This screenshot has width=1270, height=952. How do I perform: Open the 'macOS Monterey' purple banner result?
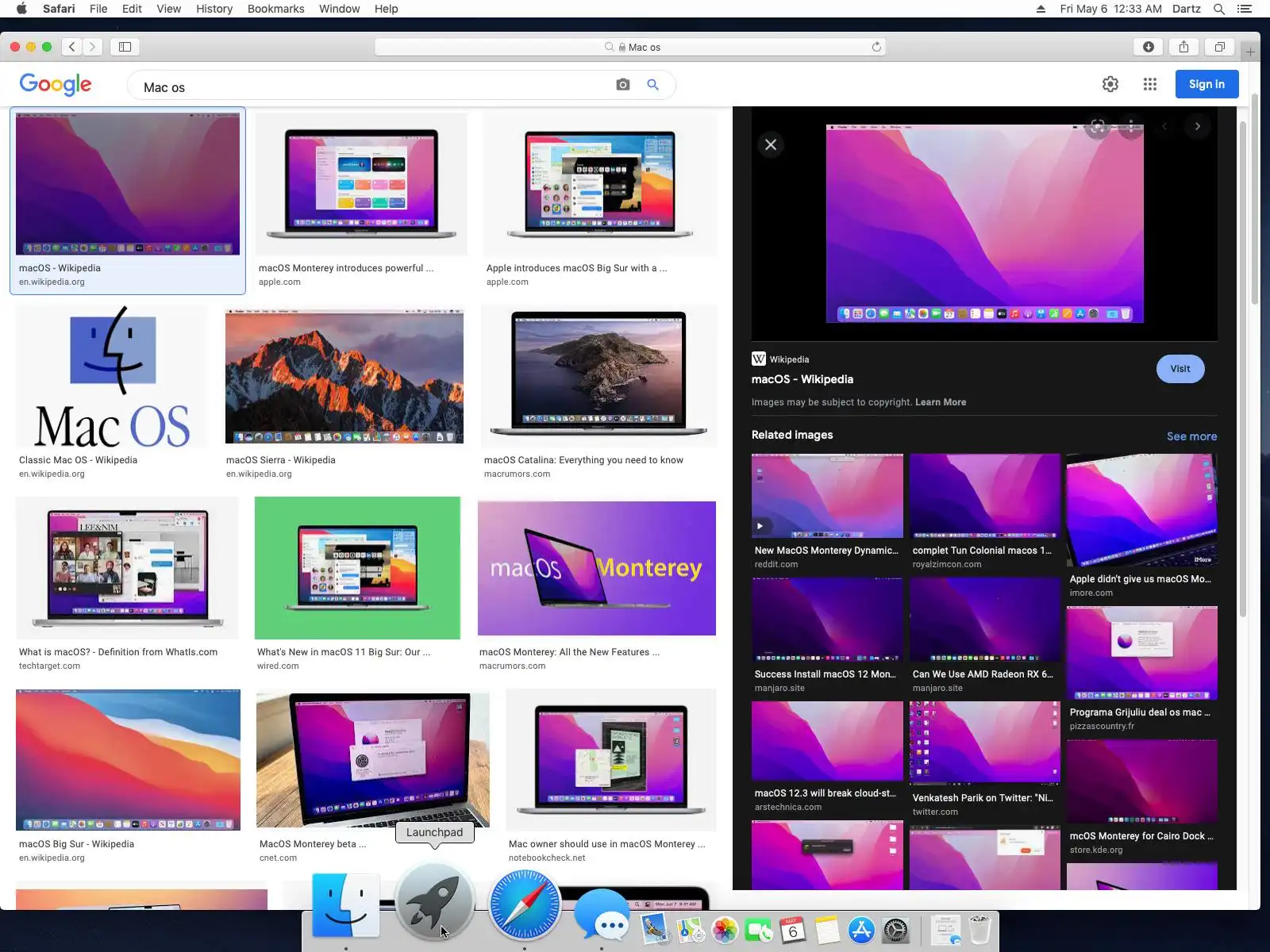click(597, 568)
